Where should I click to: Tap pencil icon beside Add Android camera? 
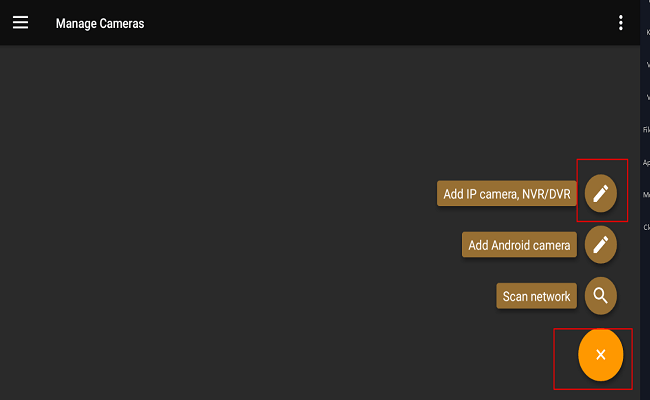point(600,244)
